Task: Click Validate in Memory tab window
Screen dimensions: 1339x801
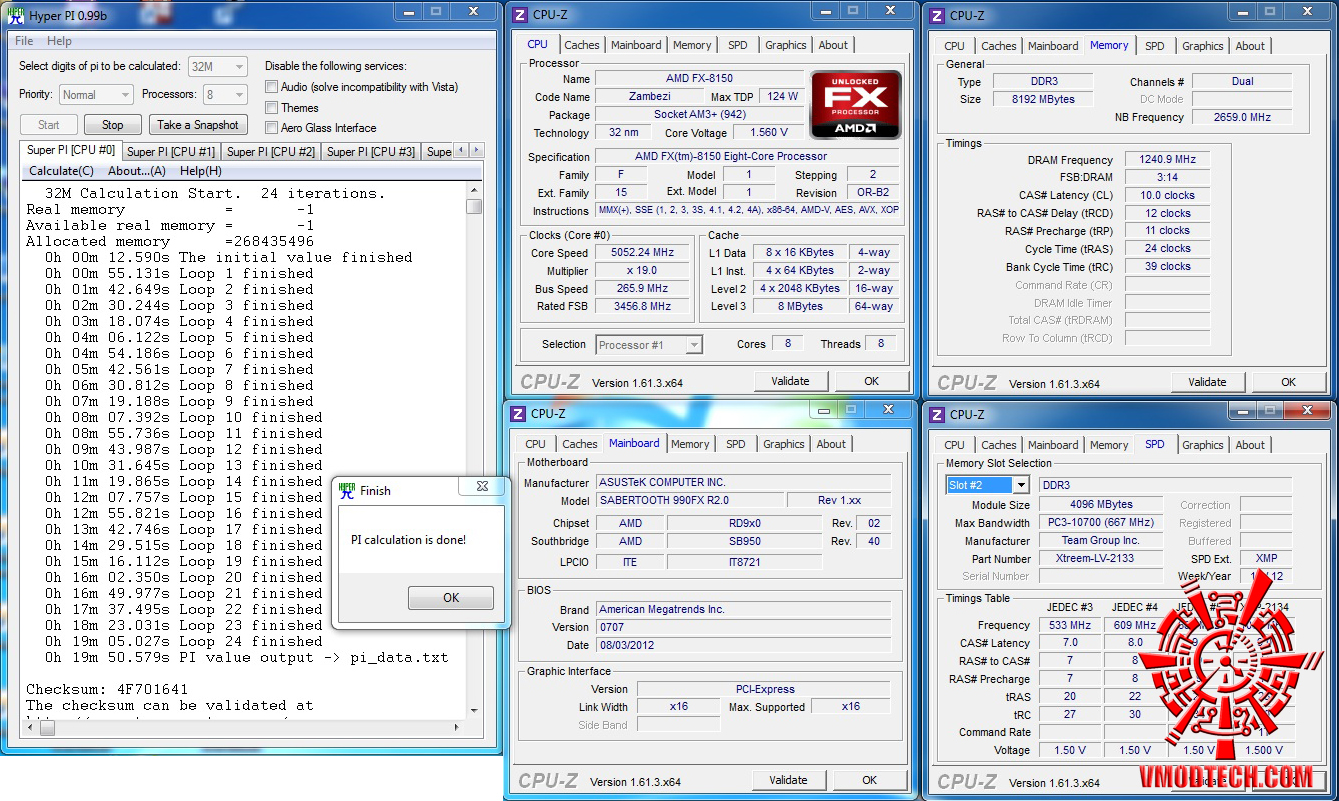Action: click(x=1208, y=382)
